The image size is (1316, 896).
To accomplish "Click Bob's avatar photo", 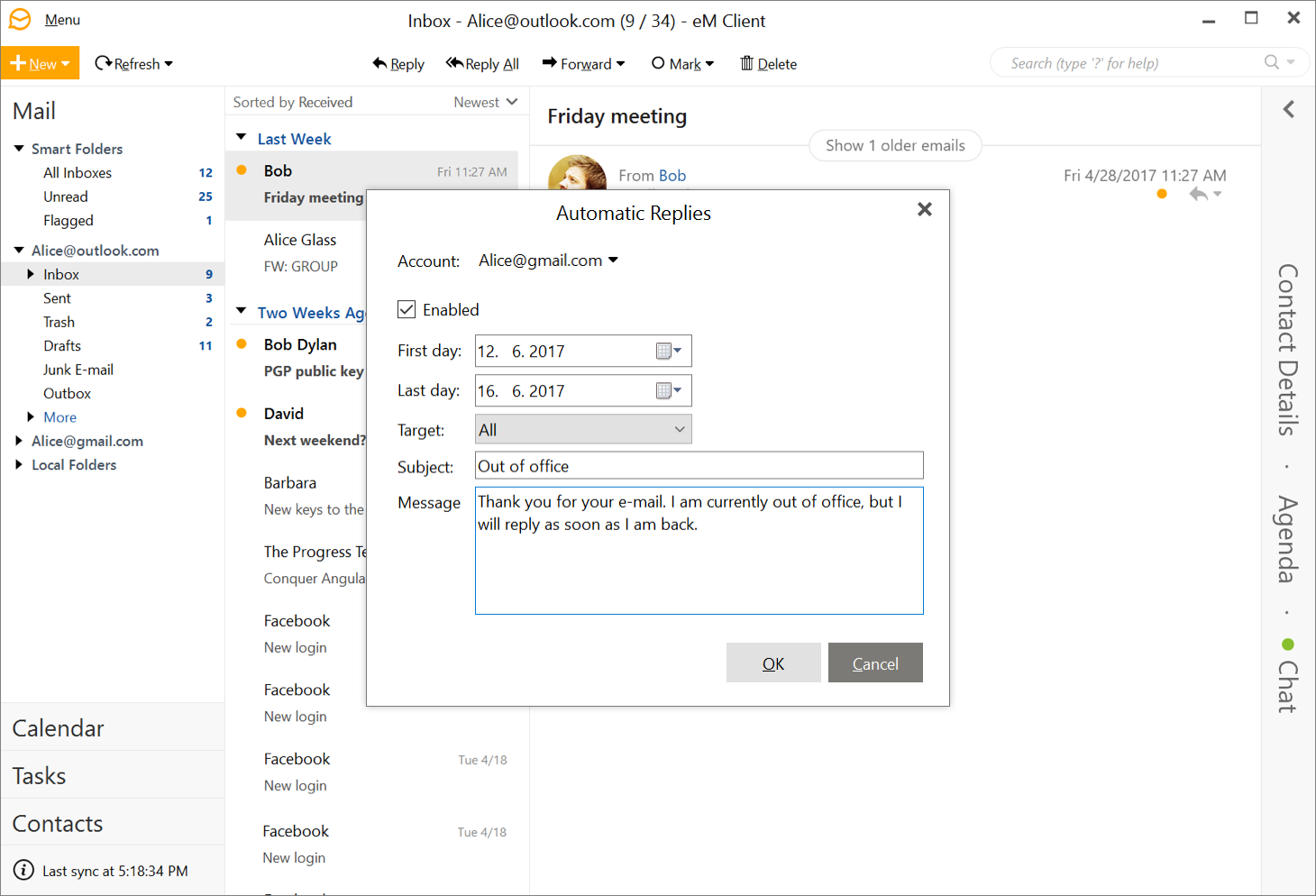I will click(x=577, y=172).
